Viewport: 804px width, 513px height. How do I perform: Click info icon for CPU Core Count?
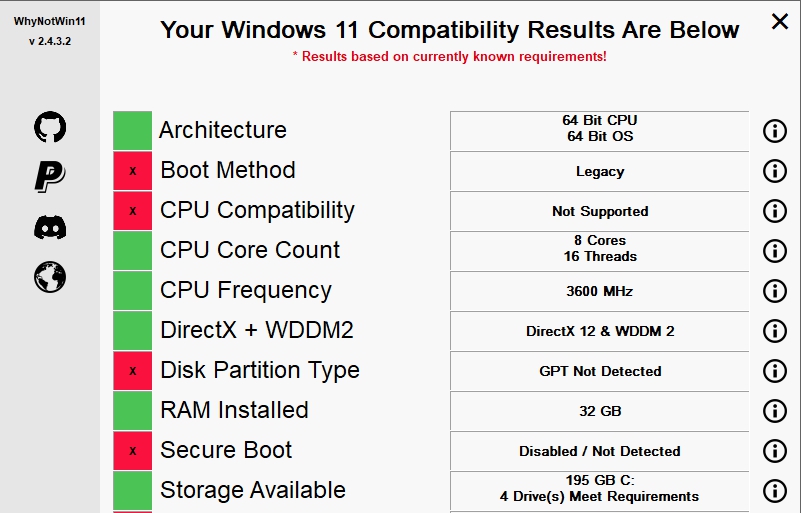[774, 251]
